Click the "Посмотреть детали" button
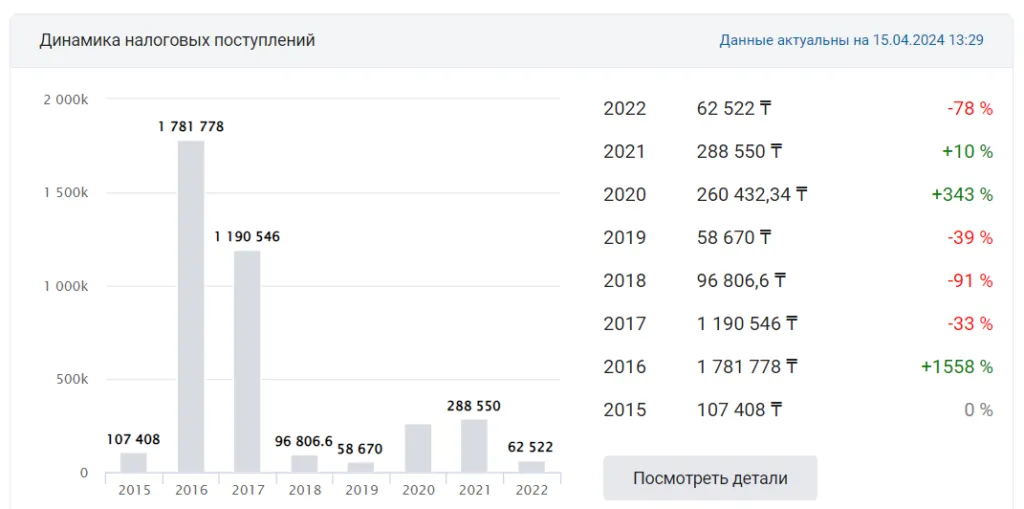 [x=710, y=478]
